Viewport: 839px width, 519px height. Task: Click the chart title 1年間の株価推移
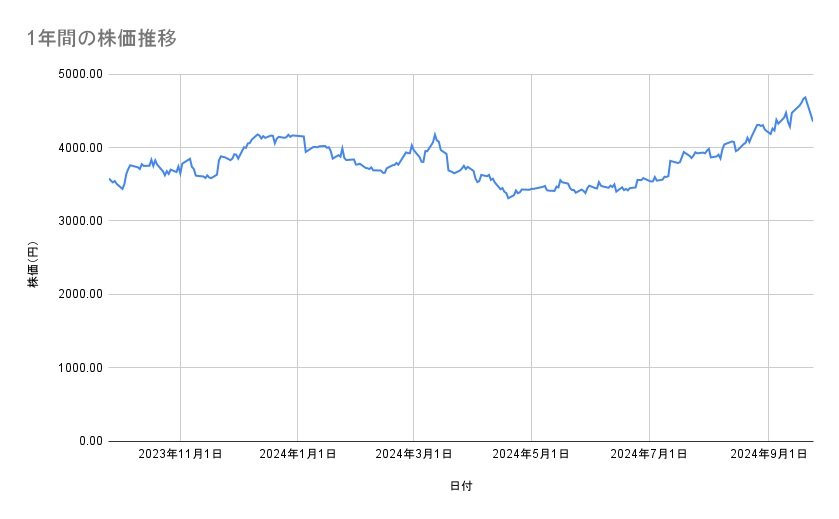coord(103,38)
